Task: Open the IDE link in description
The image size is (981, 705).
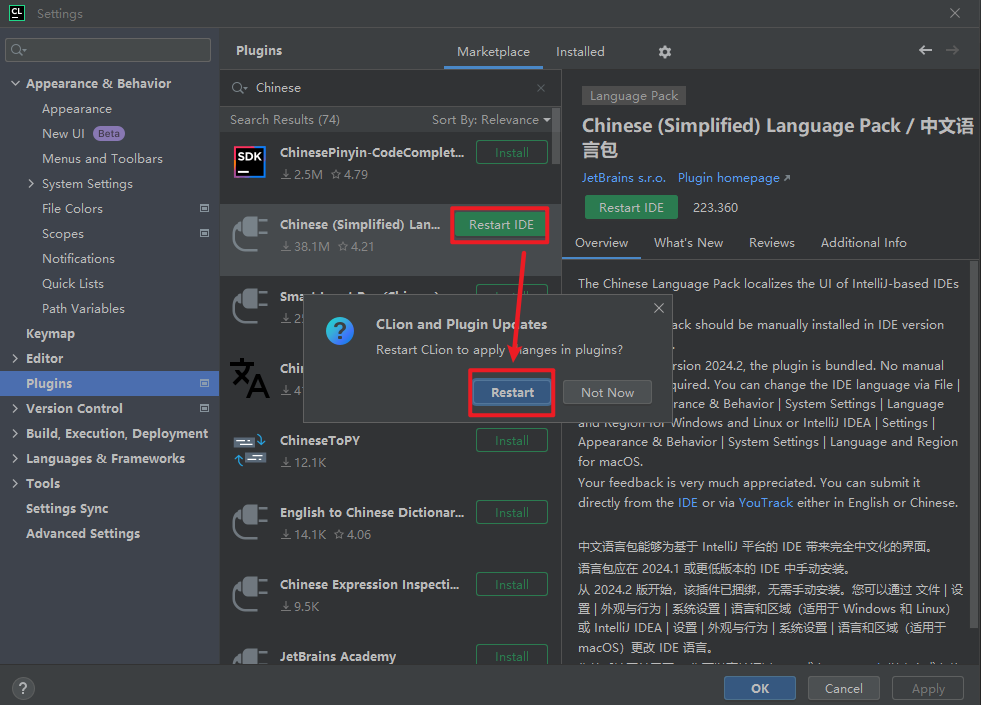Action: tap(687, 502)
